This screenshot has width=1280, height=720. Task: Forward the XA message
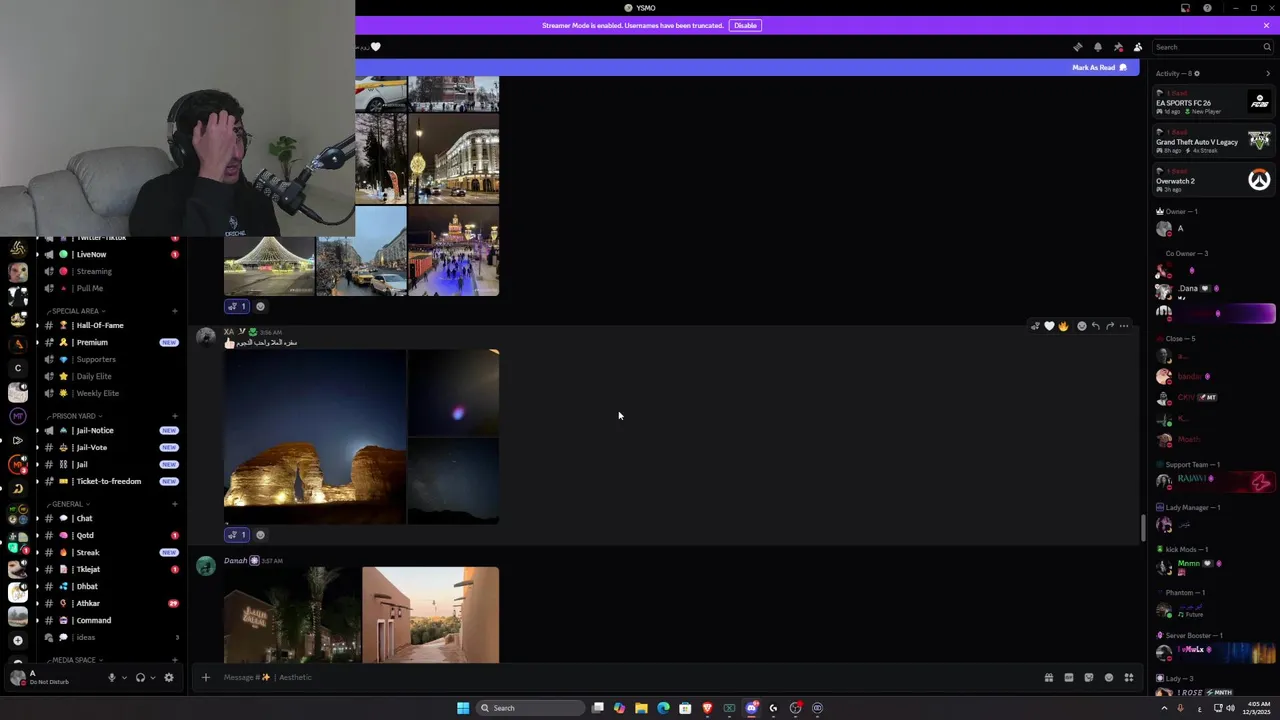1109,326
